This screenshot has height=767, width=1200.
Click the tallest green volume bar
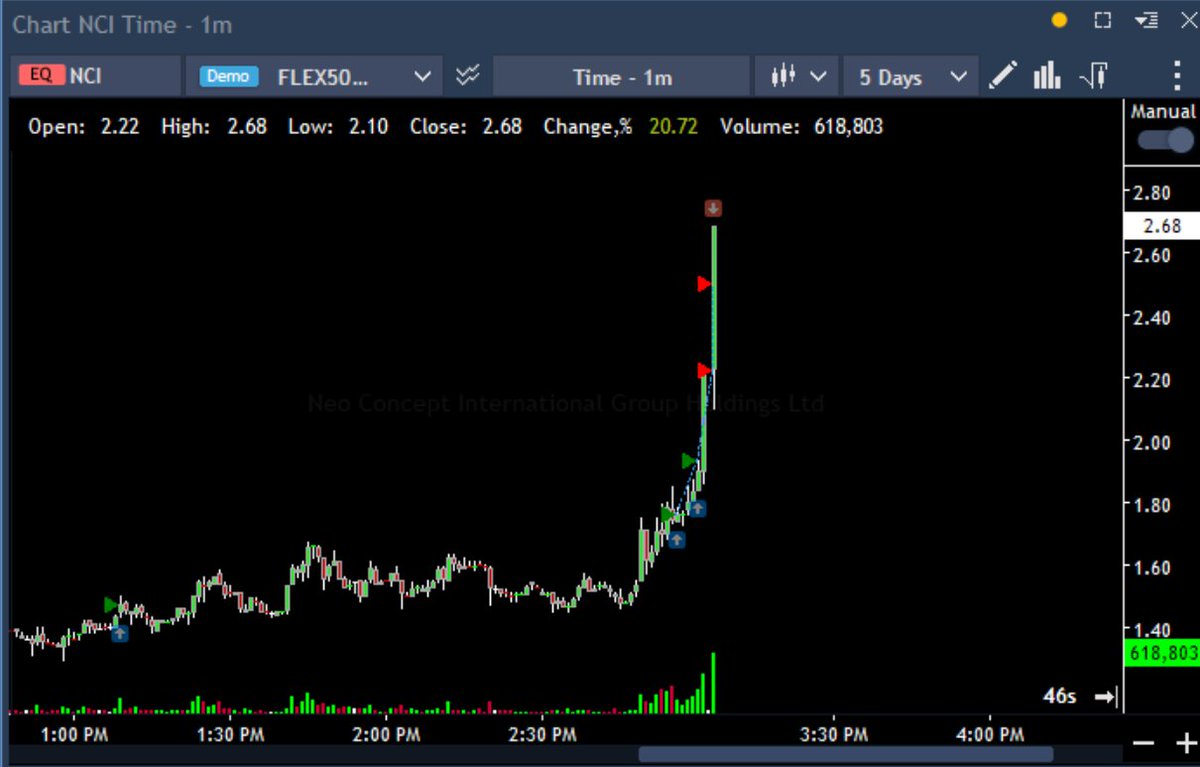click(x=713, y=682)
